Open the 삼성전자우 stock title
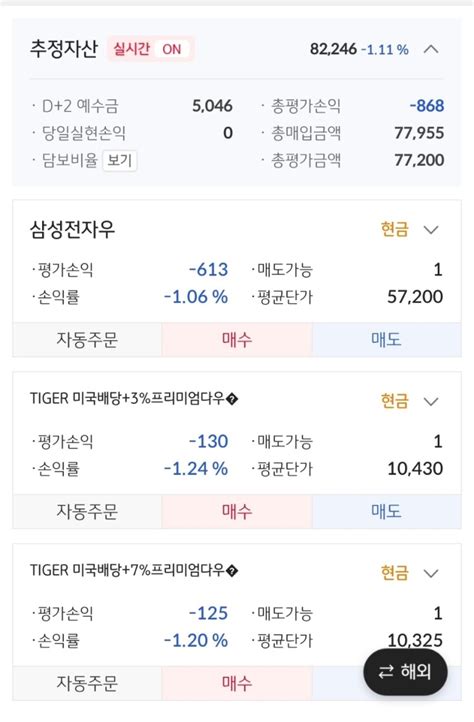The width and height of the screenshot is (474, 722). (72, 229)
